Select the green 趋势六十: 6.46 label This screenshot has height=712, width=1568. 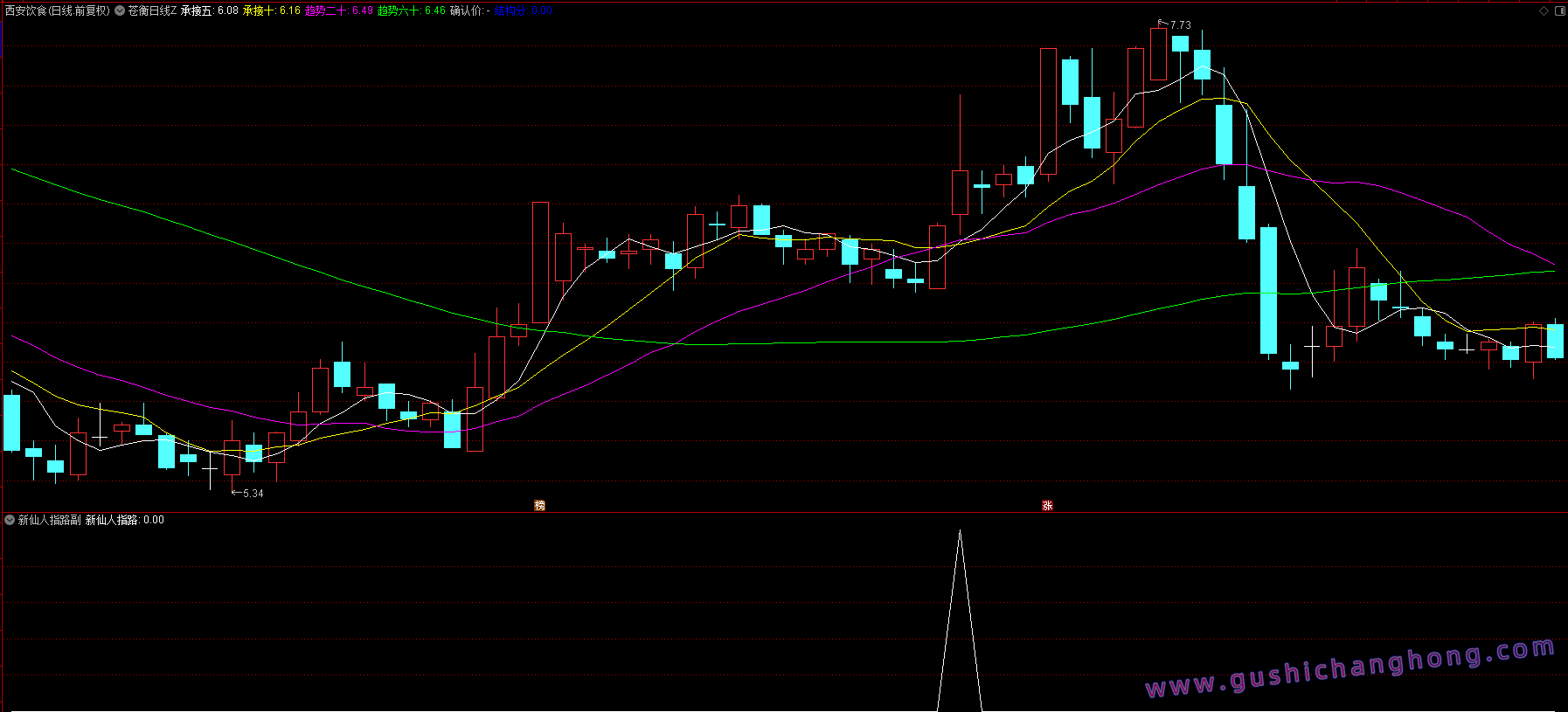tap(412, 10)
